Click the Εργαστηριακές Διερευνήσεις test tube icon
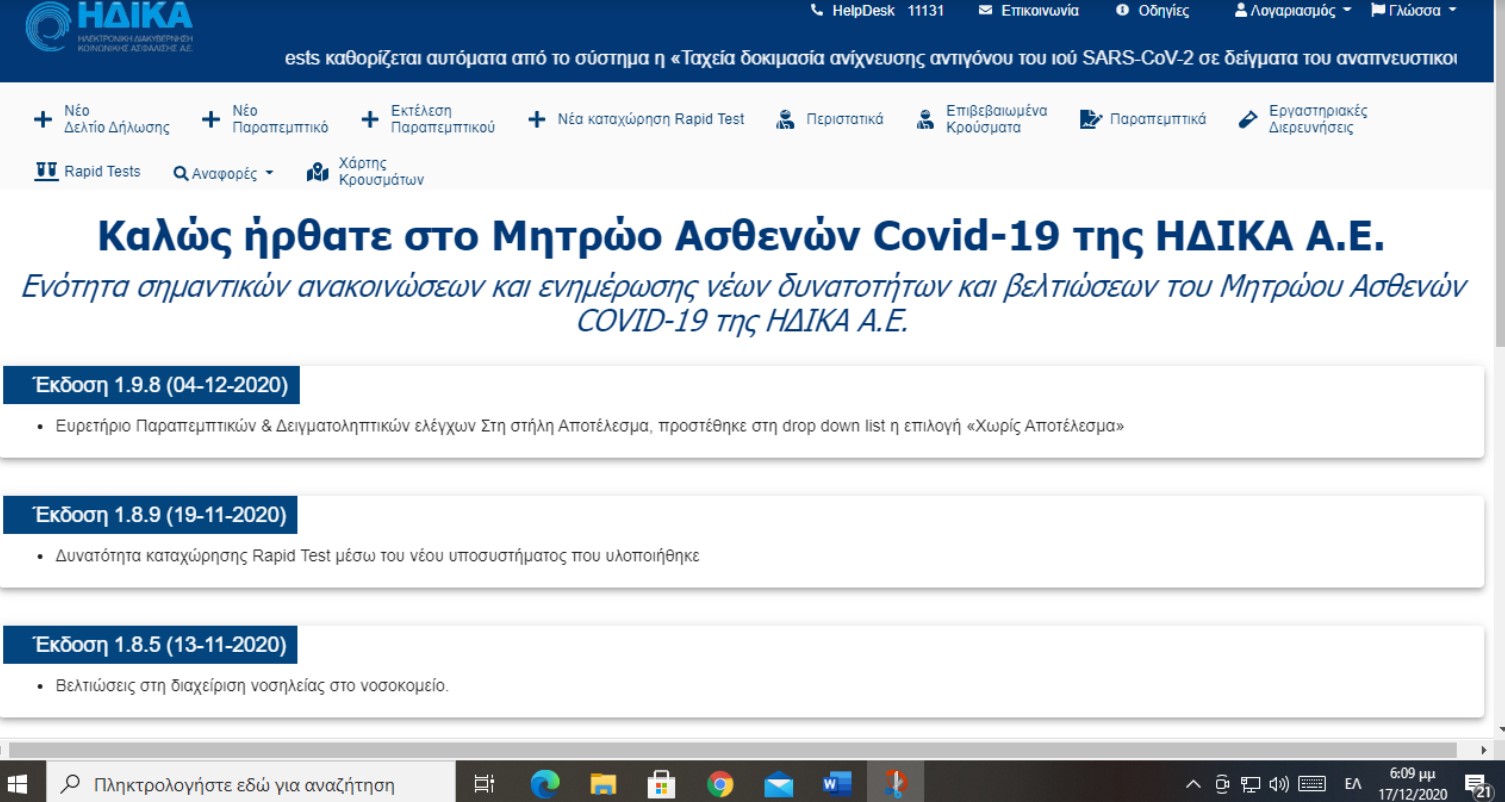1505x802 pixels. click(x=1247, y=119)
